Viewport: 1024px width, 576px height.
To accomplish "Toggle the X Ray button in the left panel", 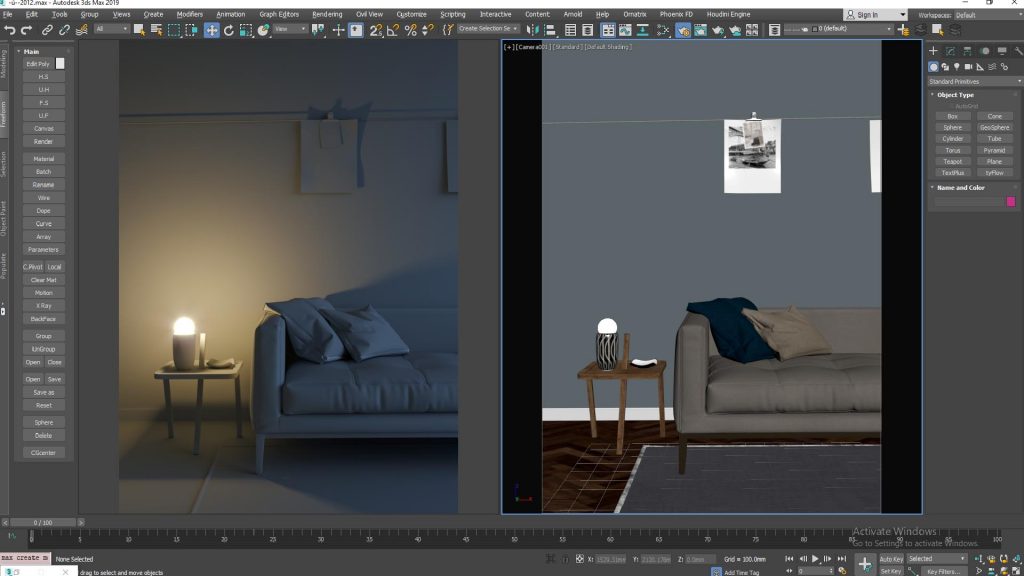I will 44,306.
